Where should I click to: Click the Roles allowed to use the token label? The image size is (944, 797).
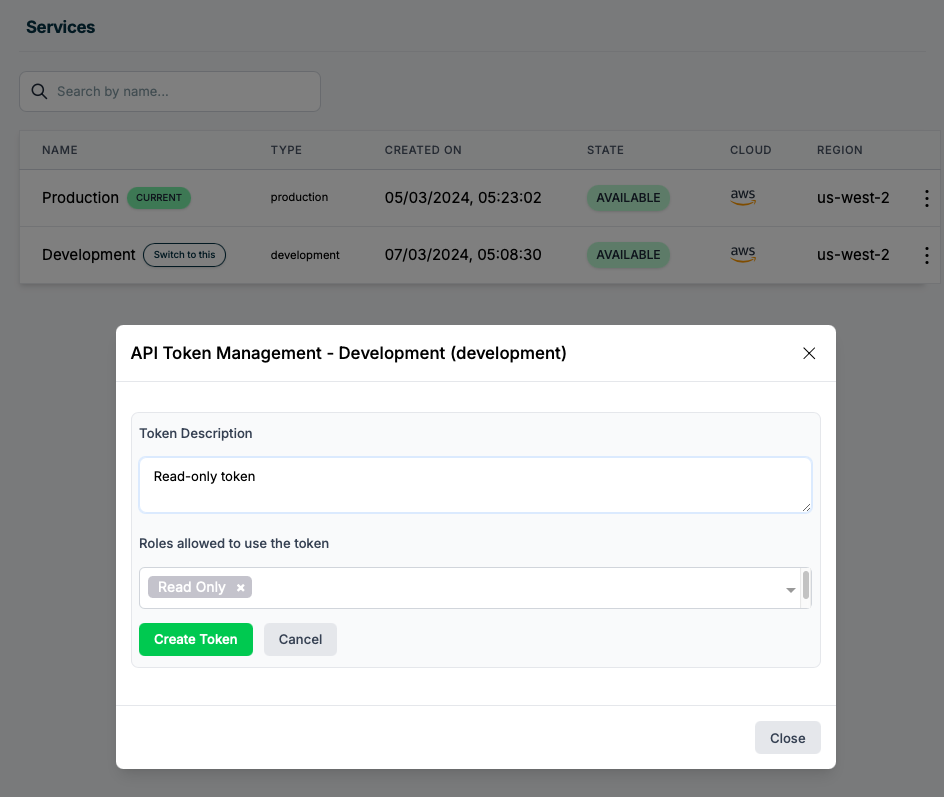pyautogui.click(x=234, y=544)
